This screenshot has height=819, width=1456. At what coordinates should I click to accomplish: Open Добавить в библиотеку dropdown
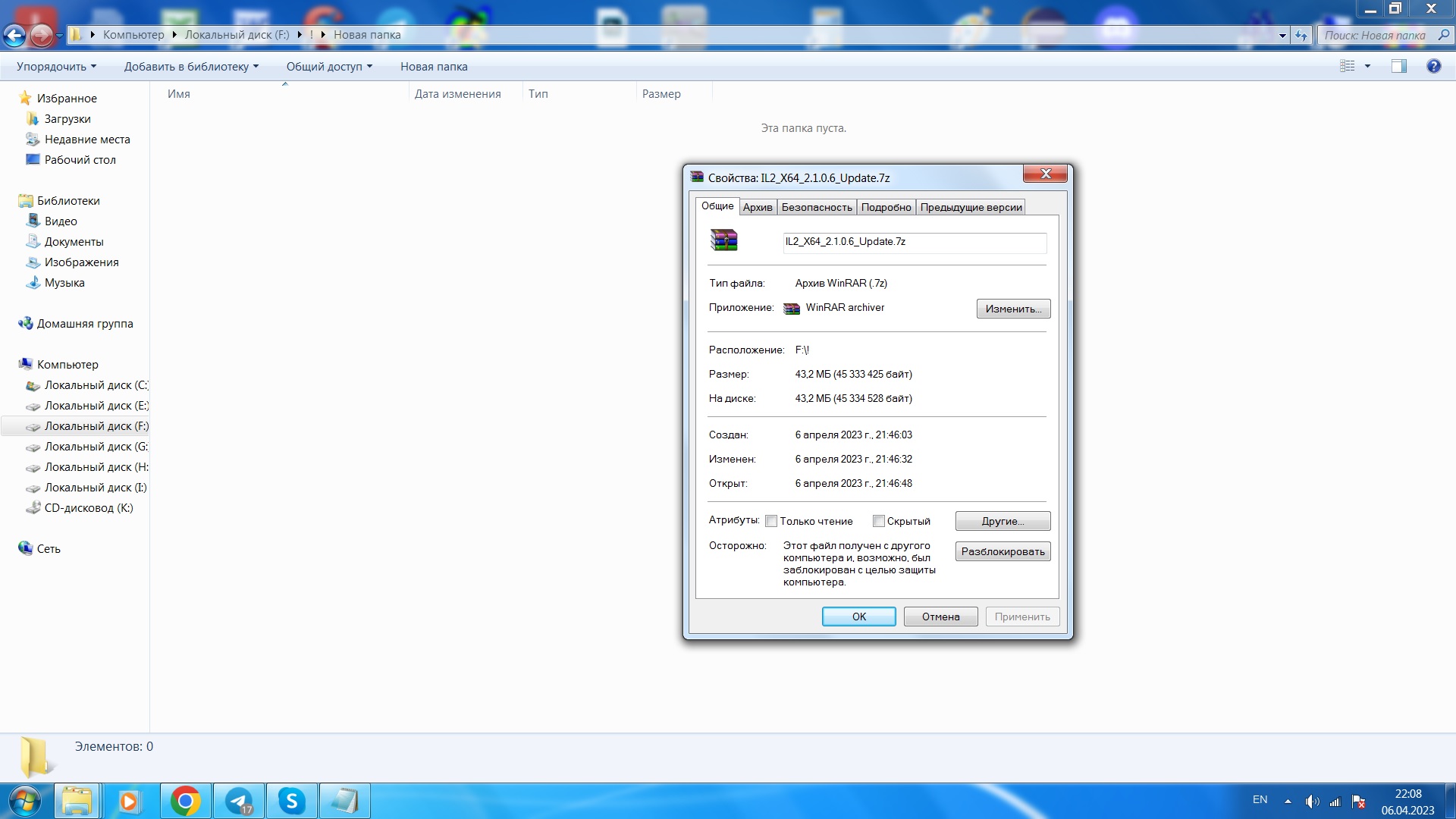pyautogui.click(x=191, y=67)
